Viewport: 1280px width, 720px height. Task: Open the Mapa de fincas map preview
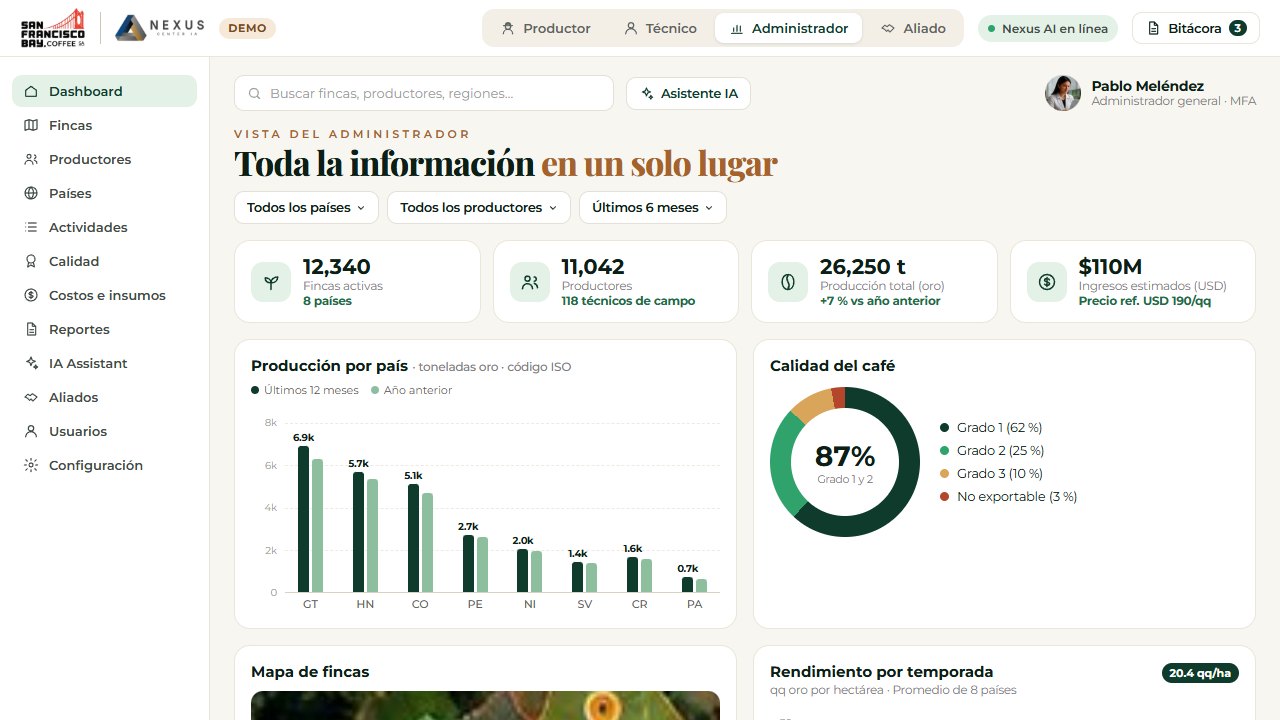pyautogui.click(x=485, y=705)
